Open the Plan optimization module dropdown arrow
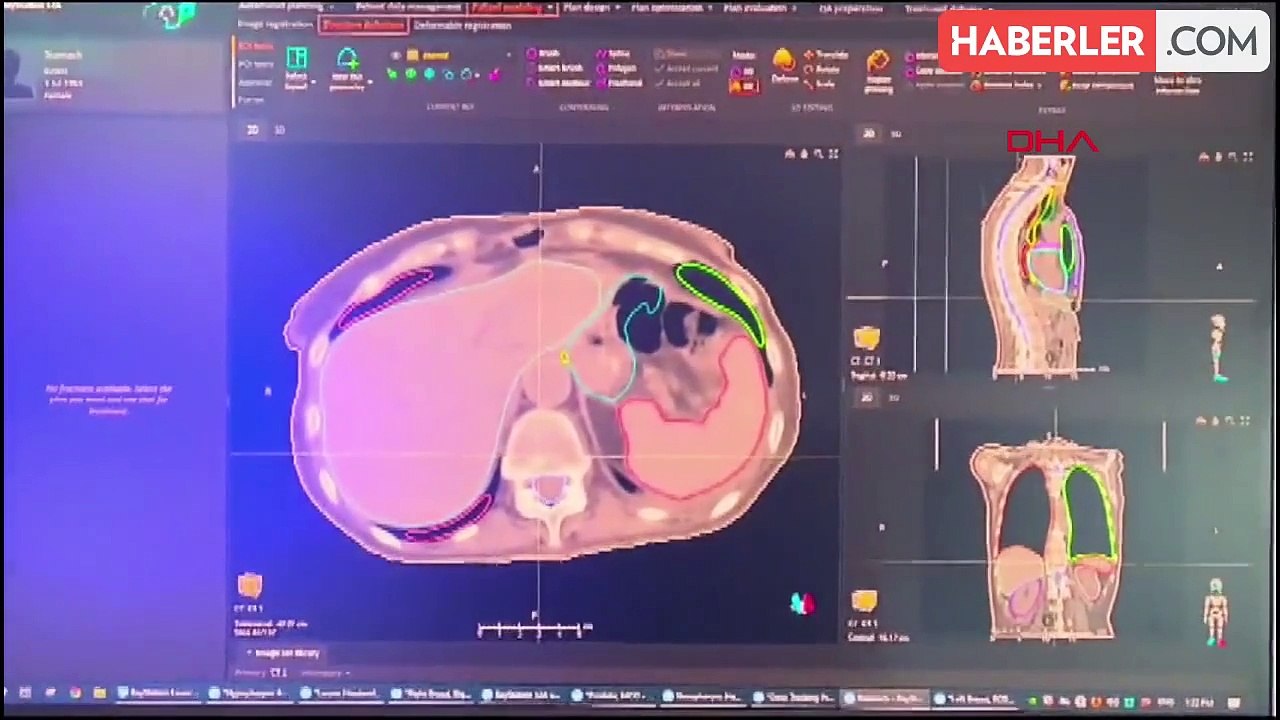Screen dimensions: 1280x720 coord(710,8)
